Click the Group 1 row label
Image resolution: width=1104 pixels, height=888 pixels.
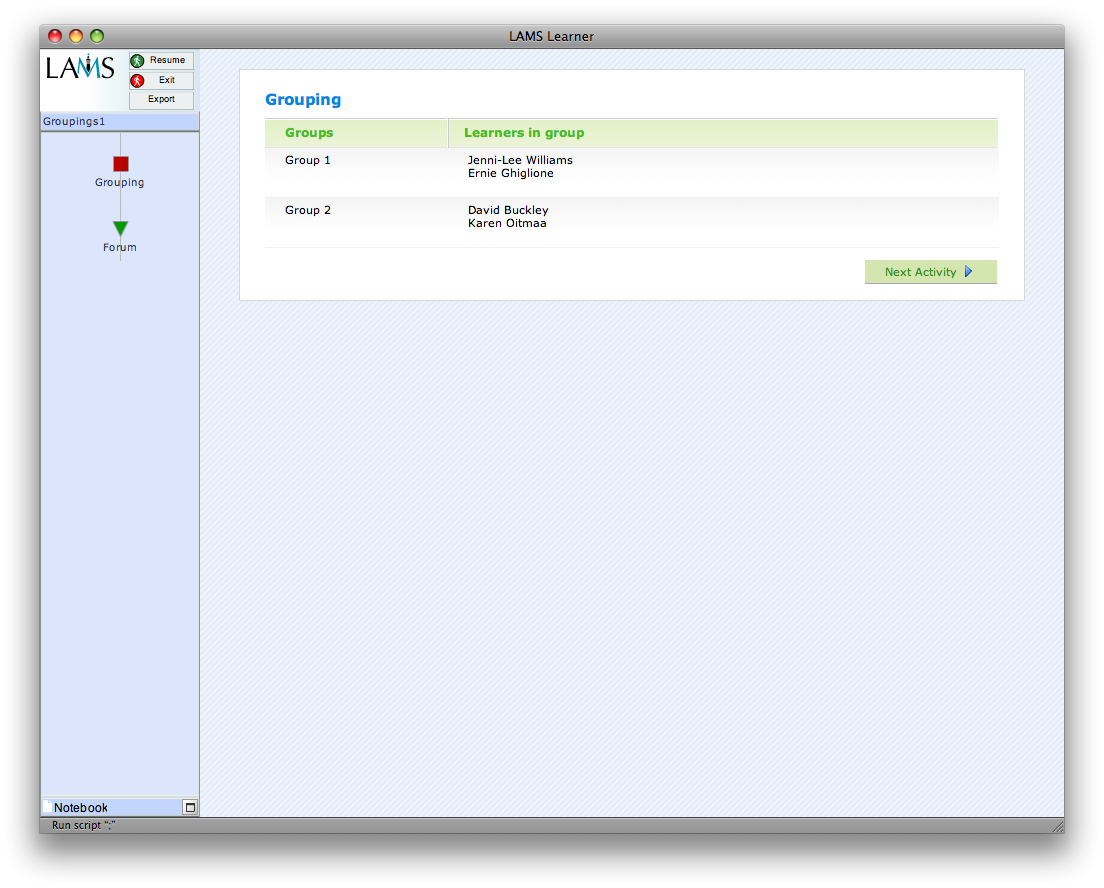[308, 160]
